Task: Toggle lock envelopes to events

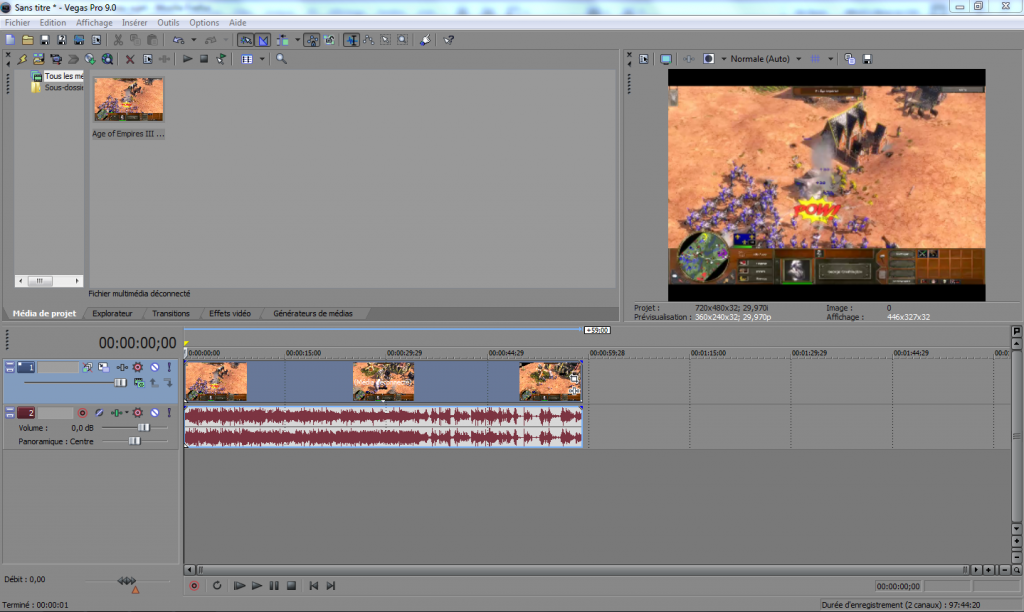Action: (x=312, y=40)
